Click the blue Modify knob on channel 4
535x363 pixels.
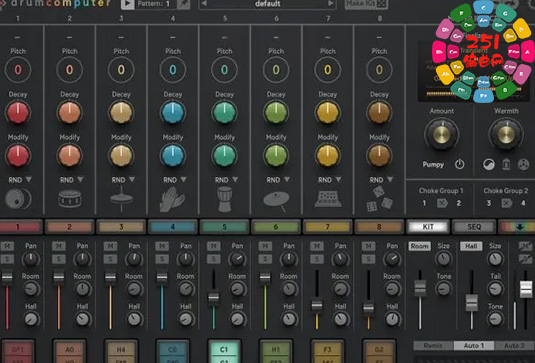click(173, 155)
